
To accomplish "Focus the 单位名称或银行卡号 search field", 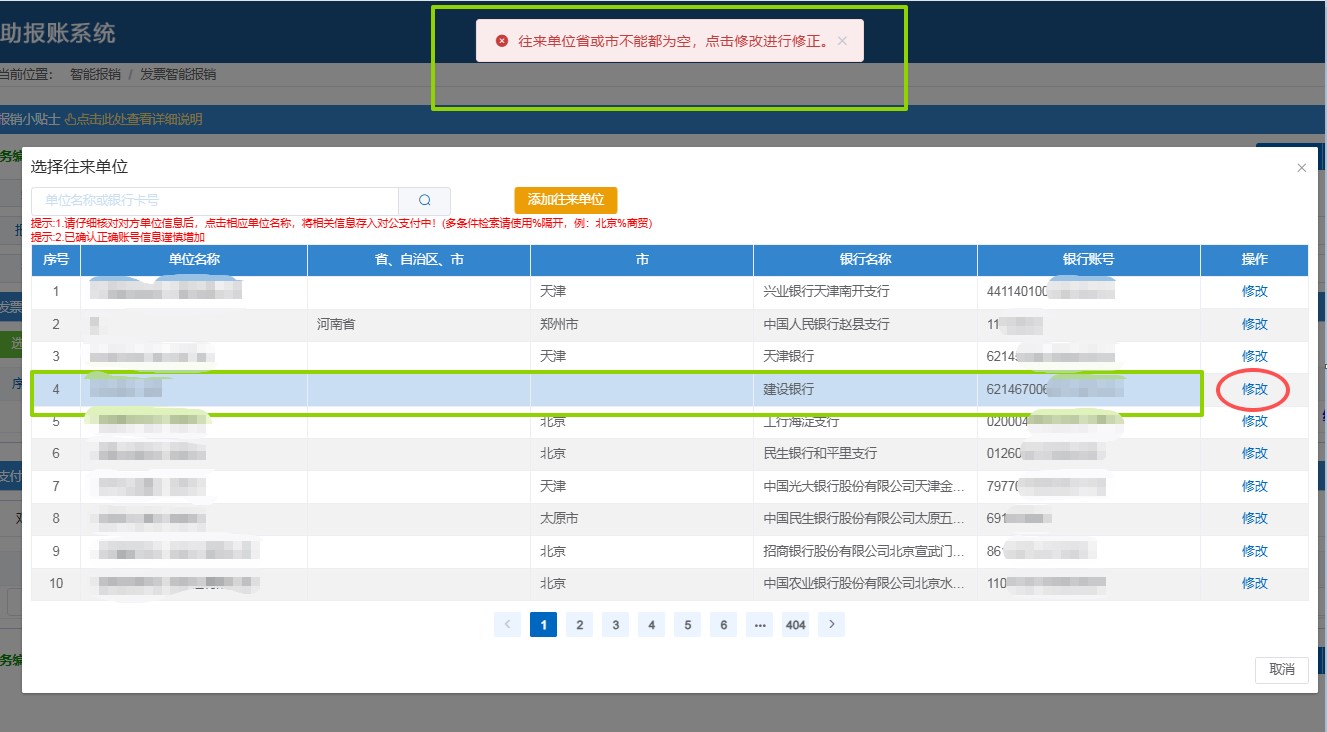I will click(215, 200).
